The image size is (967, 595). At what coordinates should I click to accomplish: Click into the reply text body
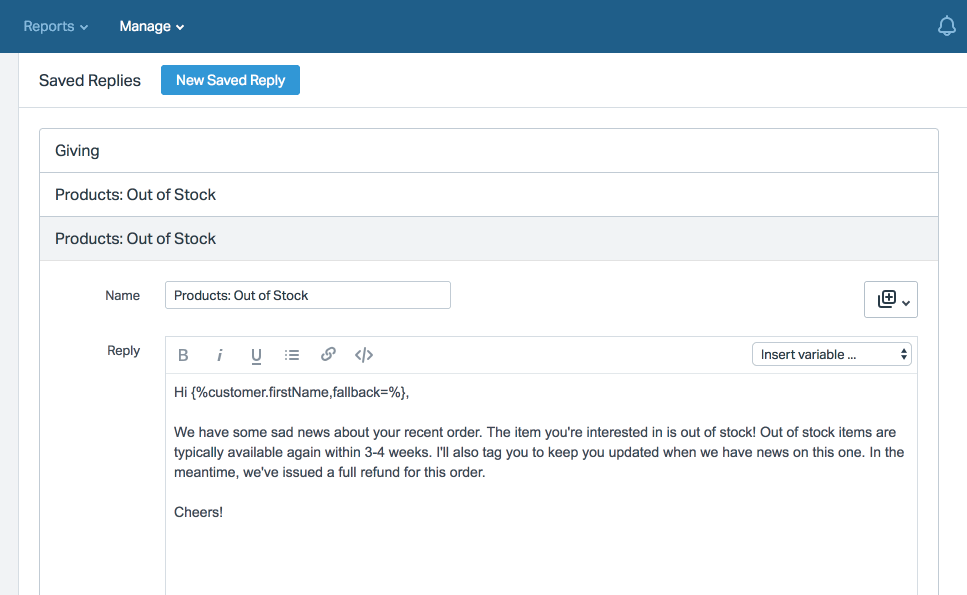point(541,484)
